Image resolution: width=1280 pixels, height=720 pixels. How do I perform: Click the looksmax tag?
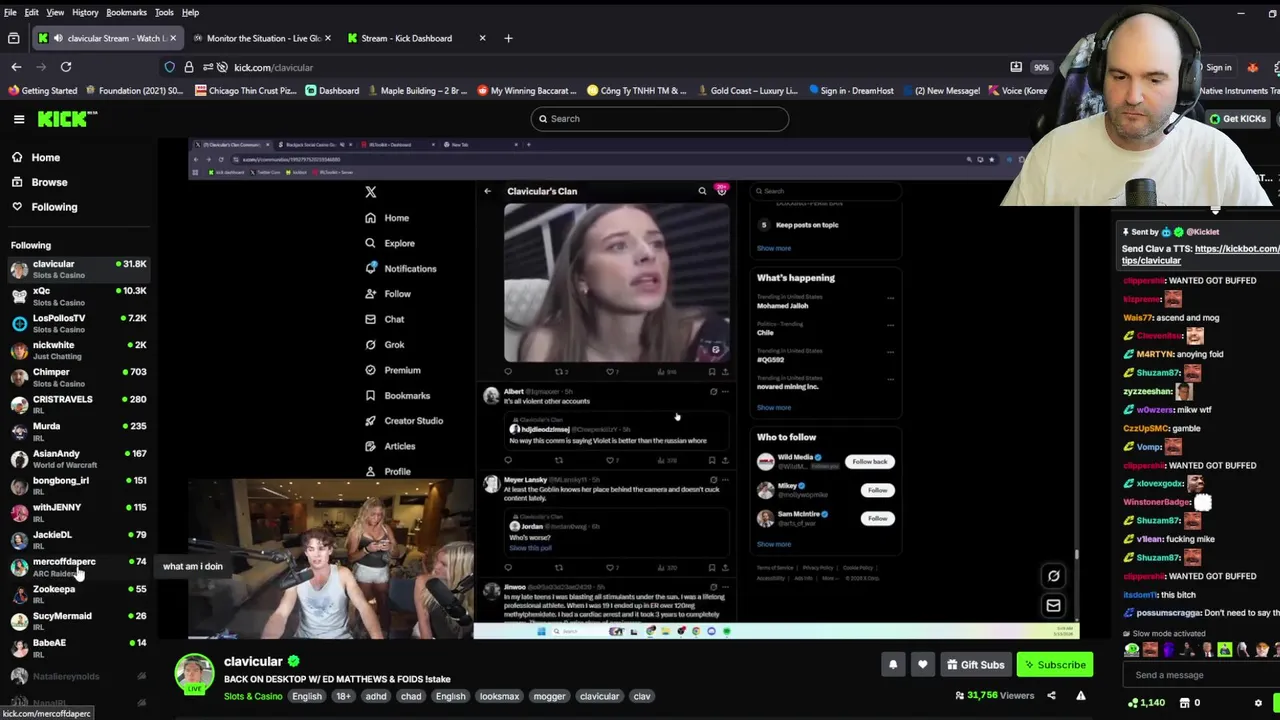[499, 696]
